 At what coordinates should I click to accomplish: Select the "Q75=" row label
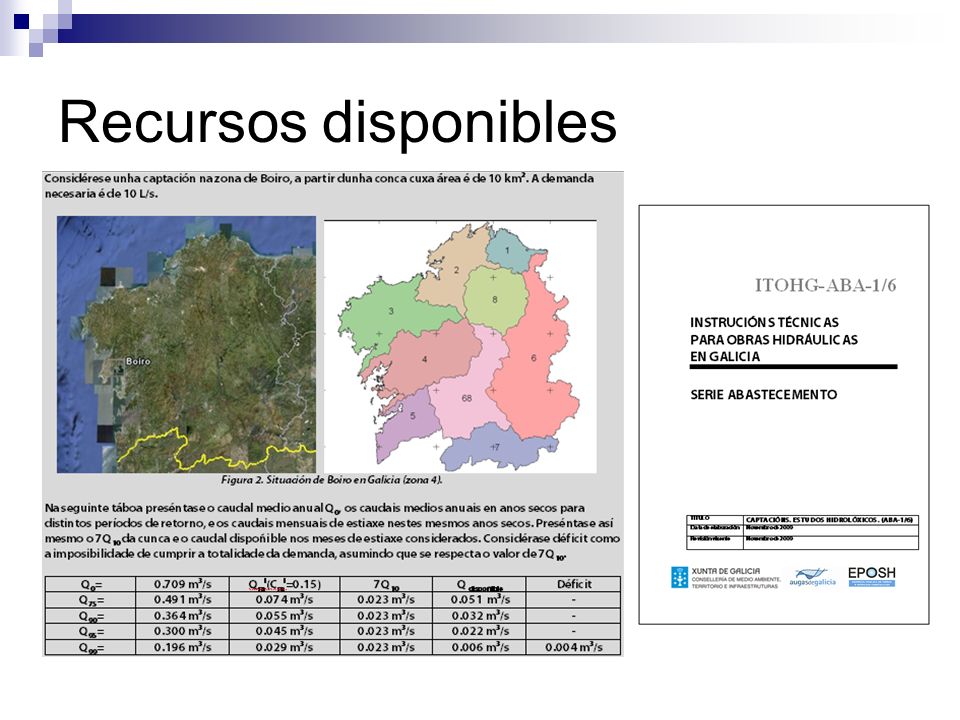90,600
